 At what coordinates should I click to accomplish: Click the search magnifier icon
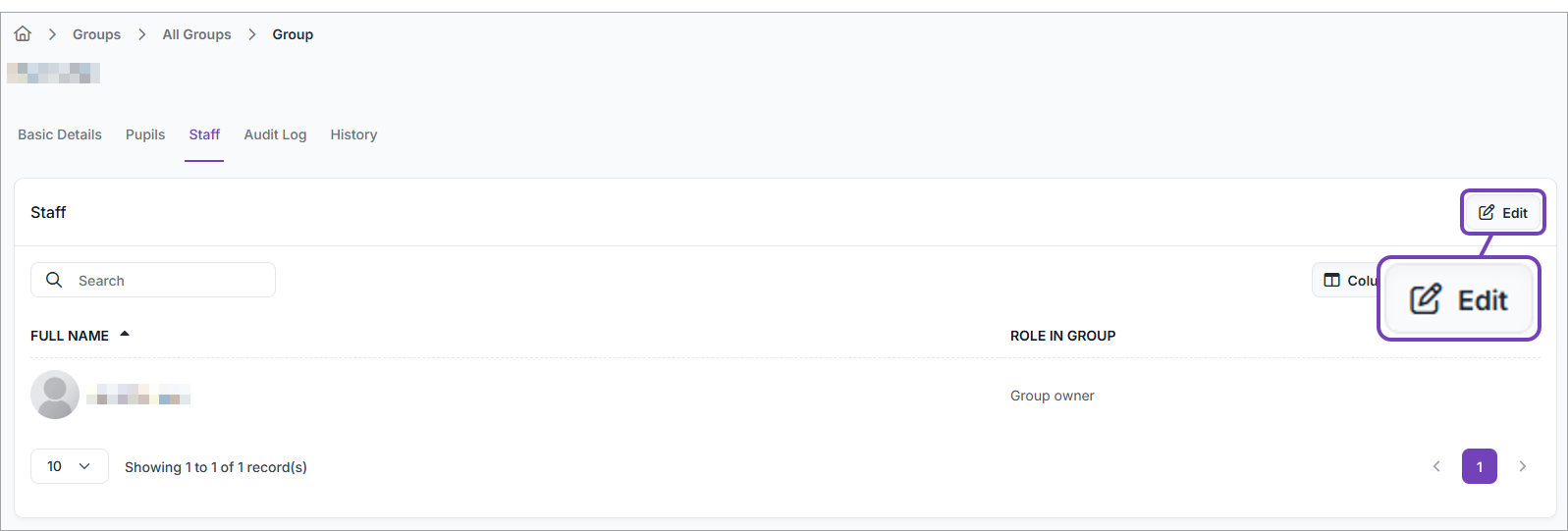54,280
